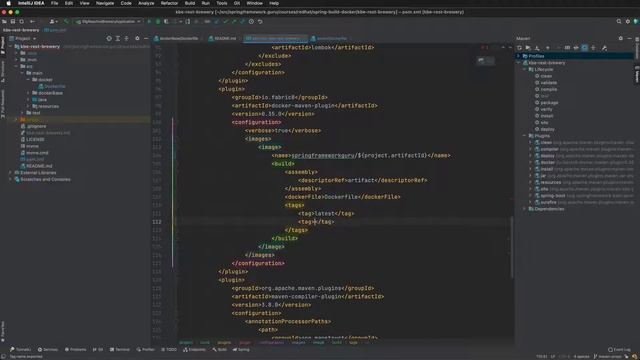Click the Search Everywhere magnifier icon
The image size is (640, 360).
click(x=619, y=21)
